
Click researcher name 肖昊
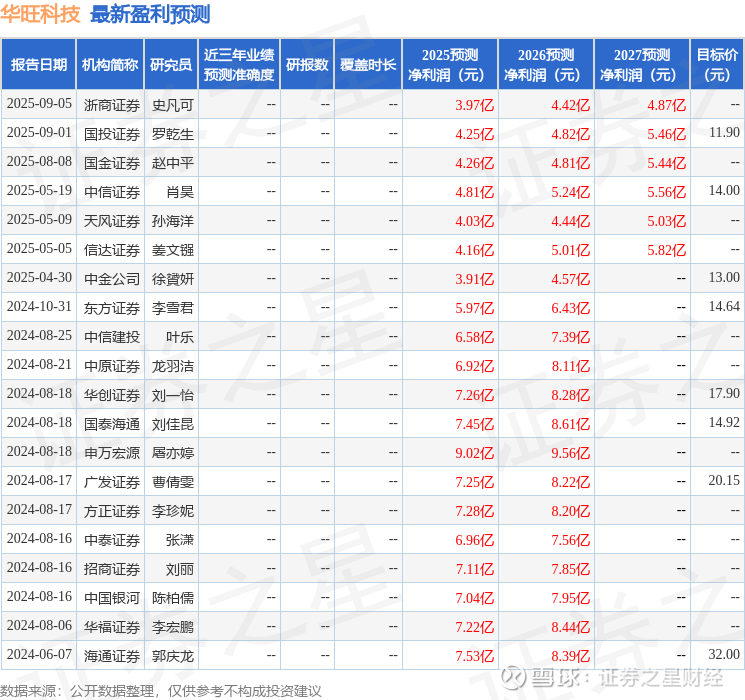(180, 192)
